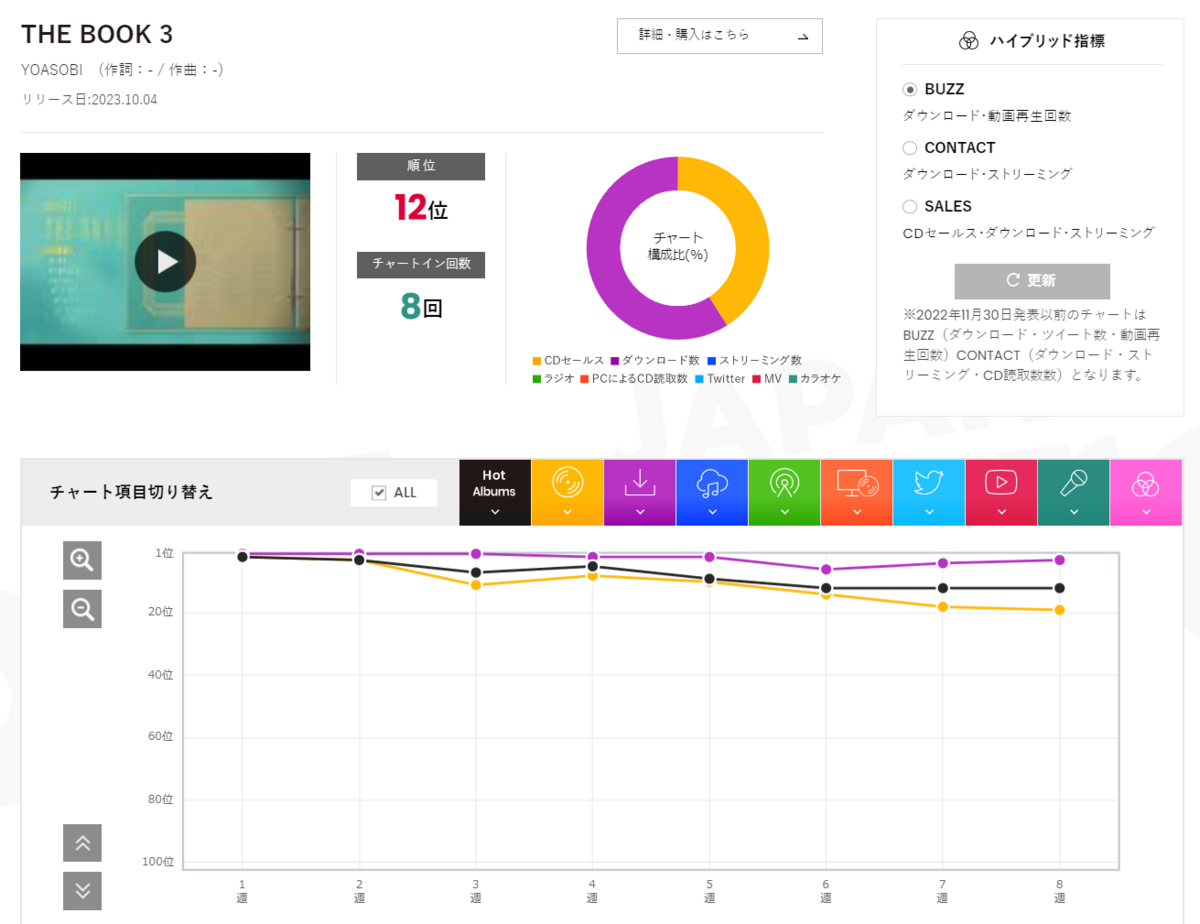This screenshot has width=1200, height=924.
Task: Select the blue streaming cloud icon tab
Action: tap(712, 493)
